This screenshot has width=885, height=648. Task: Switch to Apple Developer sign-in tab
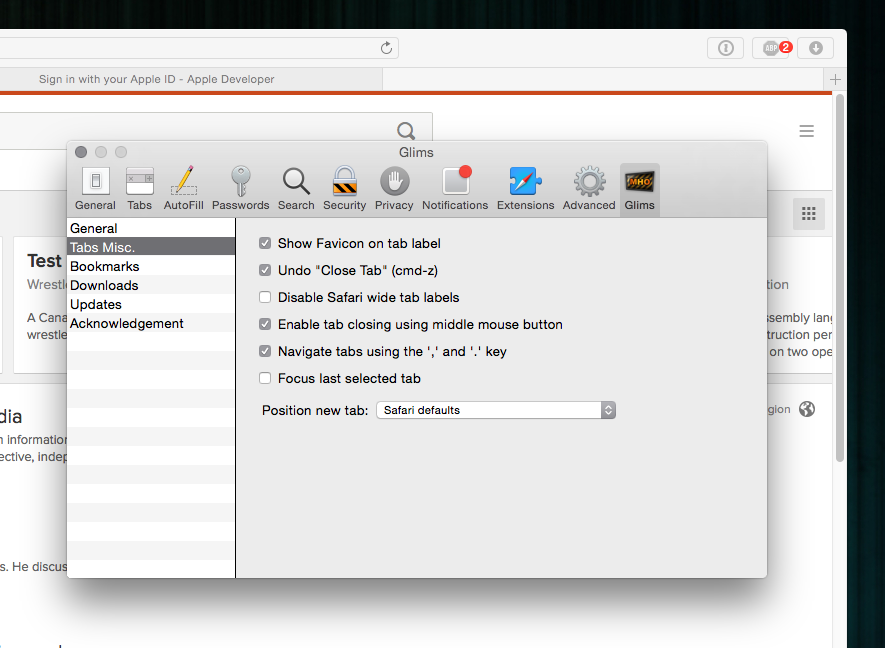pyautogui.click(x=191, y=79)
